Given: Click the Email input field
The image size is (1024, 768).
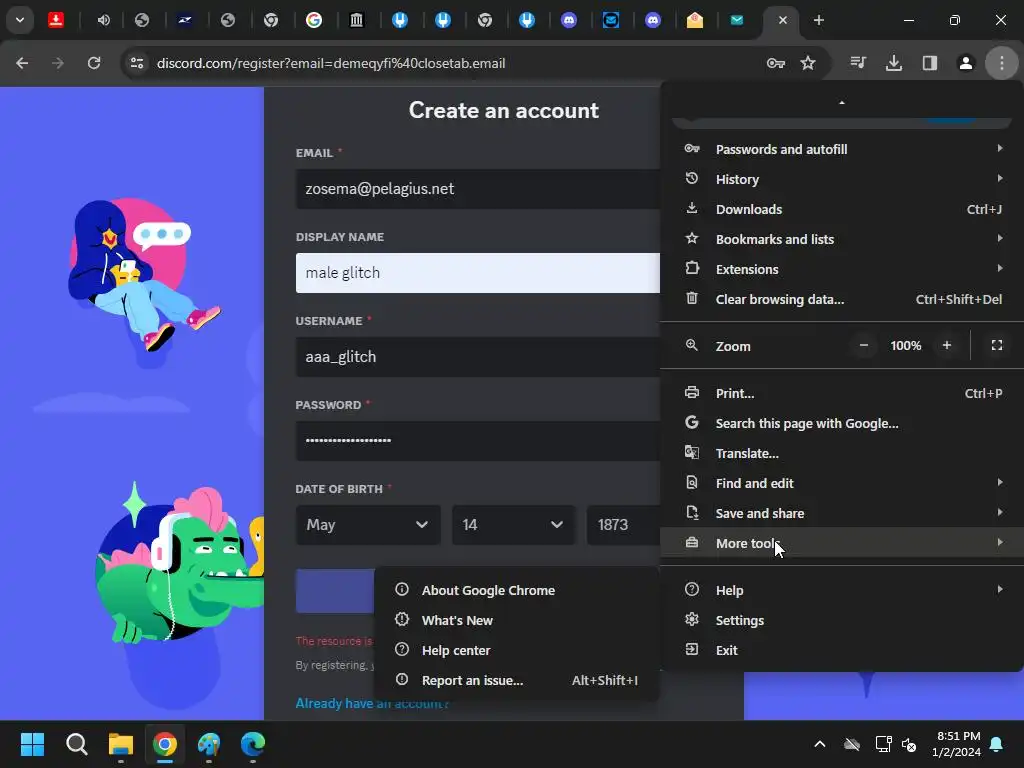Looking at the screenshot, I should click(x=477, y=189).
